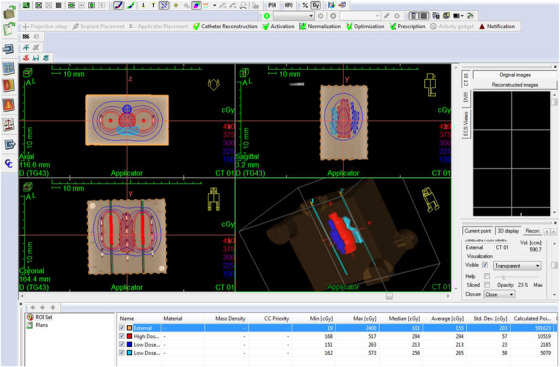Click the percent (%) dose unit icon
The height and width of the screenshot is (367, 560).
(305, 5)
